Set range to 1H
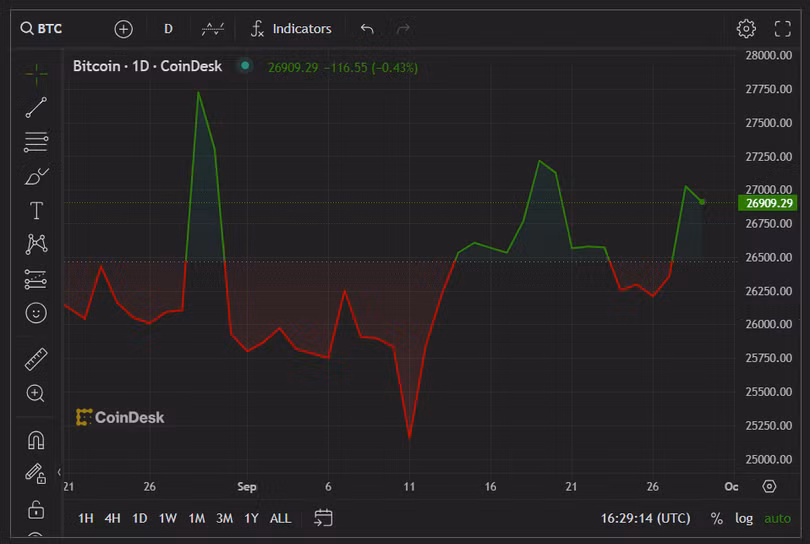810x544 pixels. click(86, 518)
